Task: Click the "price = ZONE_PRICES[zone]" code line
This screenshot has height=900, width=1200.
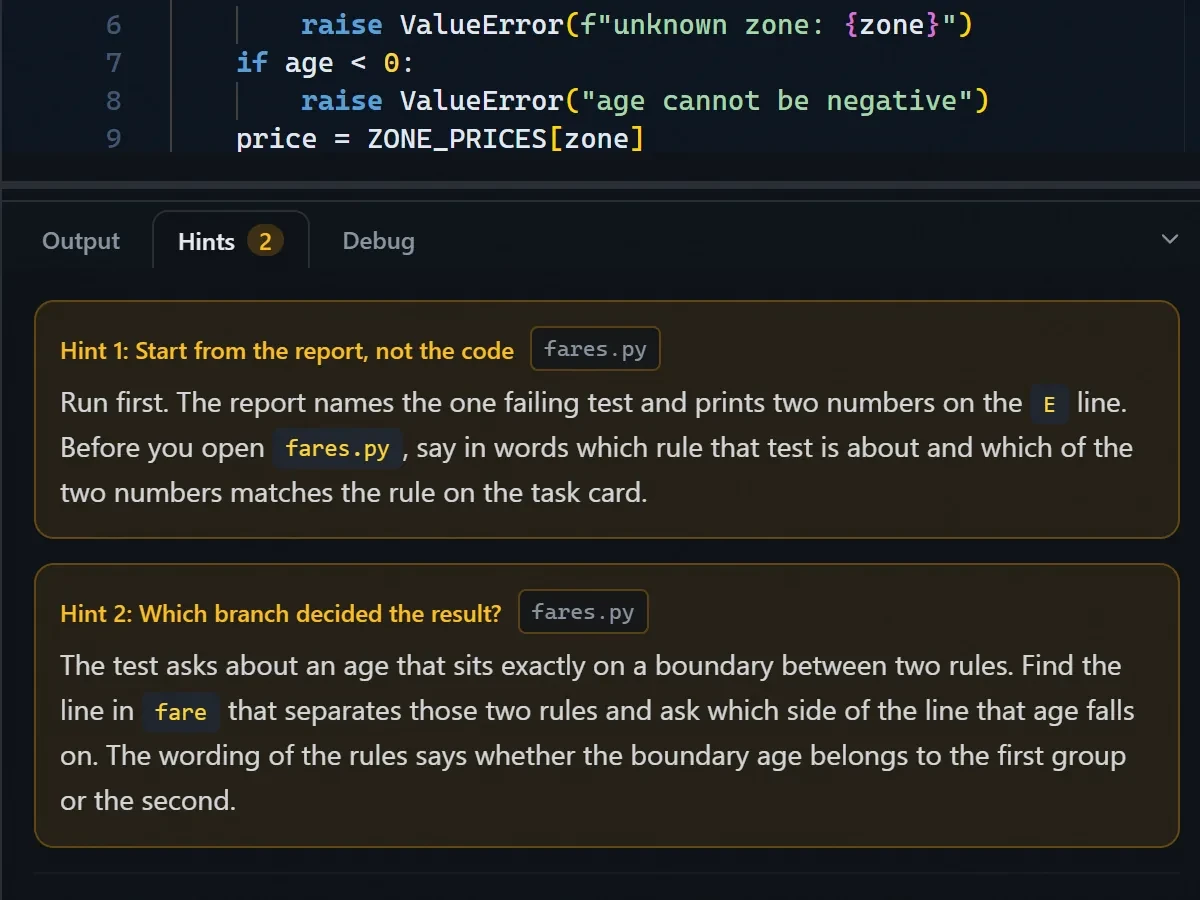Action: 440,138
